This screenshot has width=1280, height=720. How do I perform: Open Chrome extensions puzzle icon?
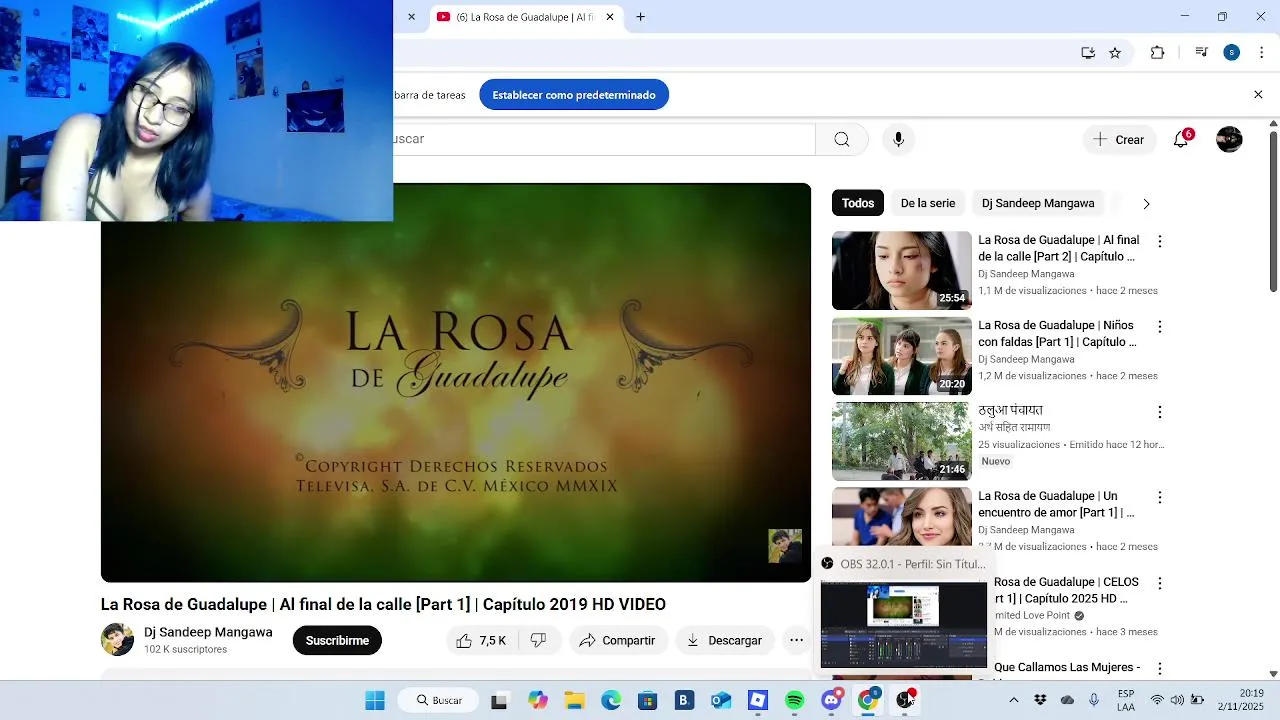[x=1158, y=53]
